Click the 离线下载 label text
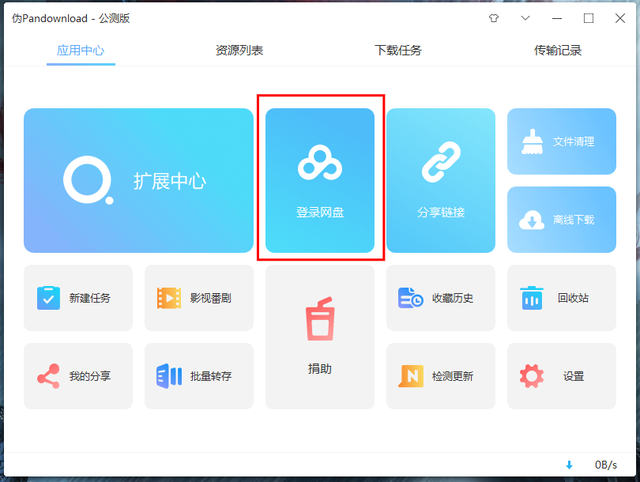 [x=573, y=220]
